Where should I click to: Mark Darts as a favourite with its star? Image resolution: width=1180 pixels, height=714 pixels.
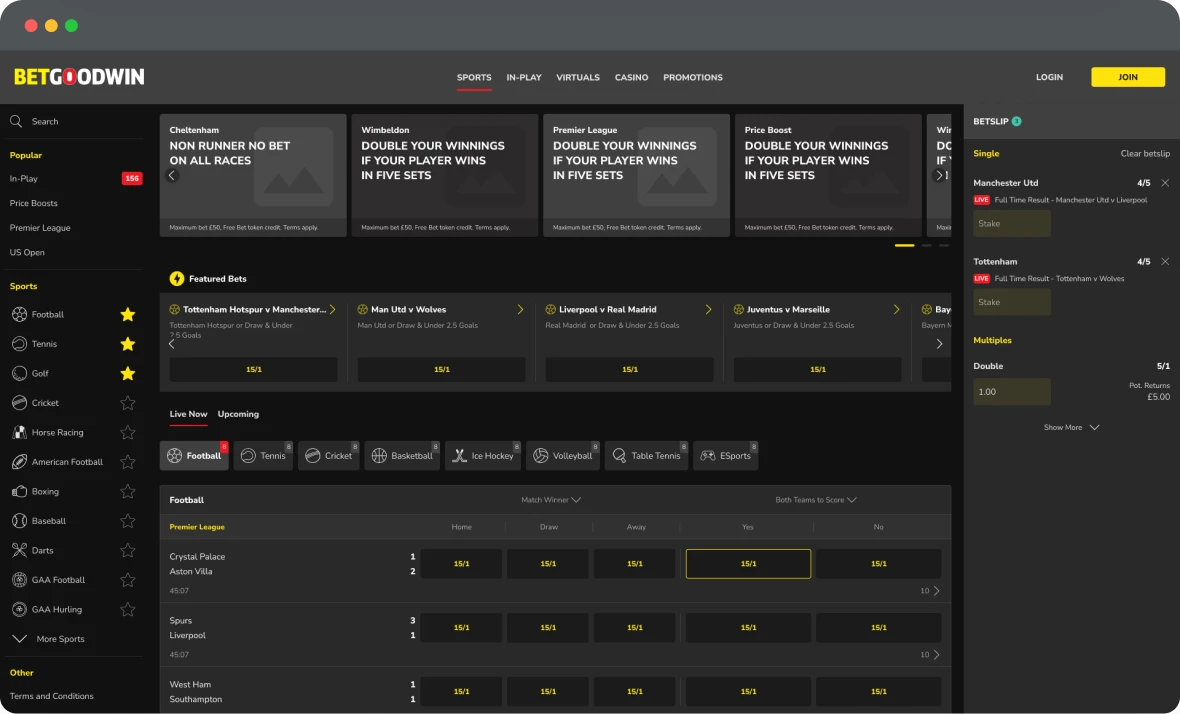tap(128, 550)
